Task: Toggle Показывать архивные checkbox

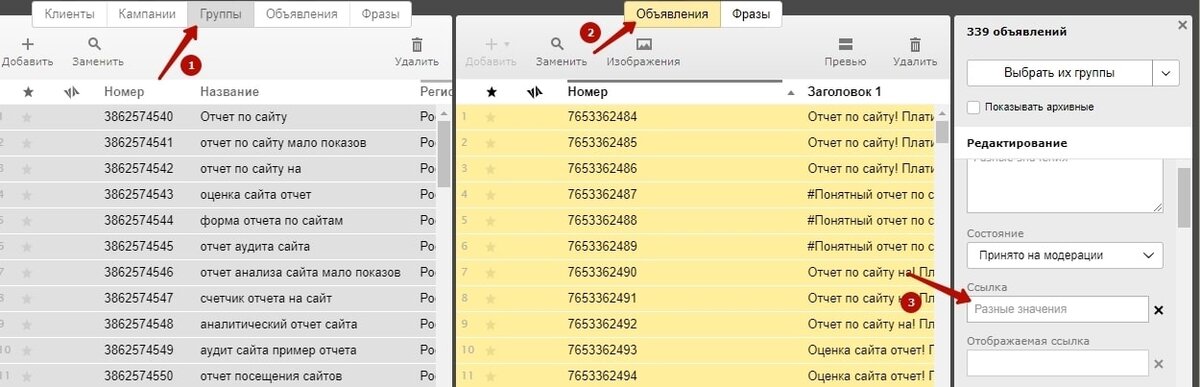Action: pyautogui.click(x=974, y=107)
